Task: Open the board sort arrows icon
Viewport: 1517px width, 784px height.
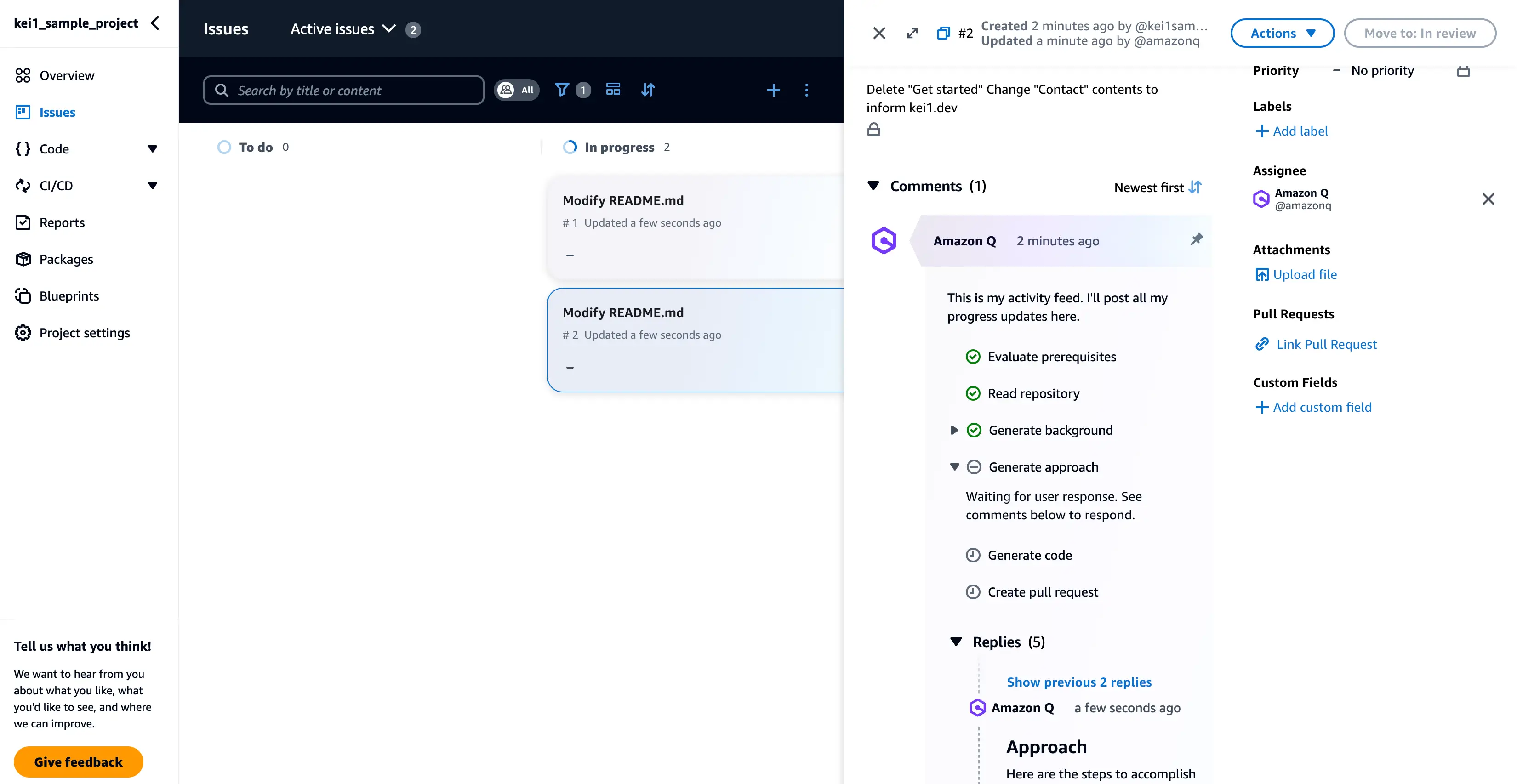Action: coord(648,90)
